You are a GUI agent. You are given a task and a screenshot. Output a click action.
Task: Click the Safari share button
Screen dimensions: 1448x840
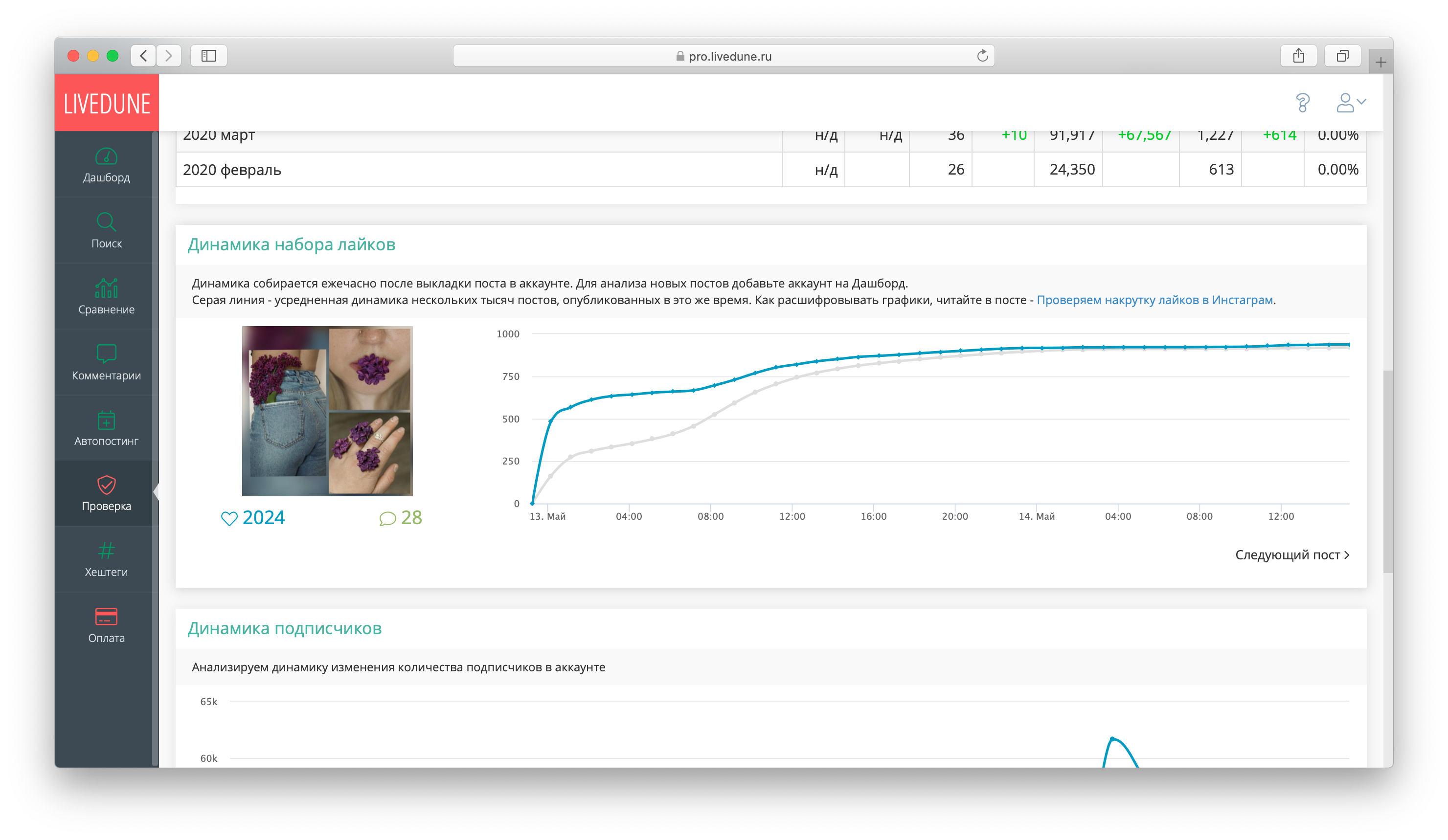click(x=1298, y=56)
